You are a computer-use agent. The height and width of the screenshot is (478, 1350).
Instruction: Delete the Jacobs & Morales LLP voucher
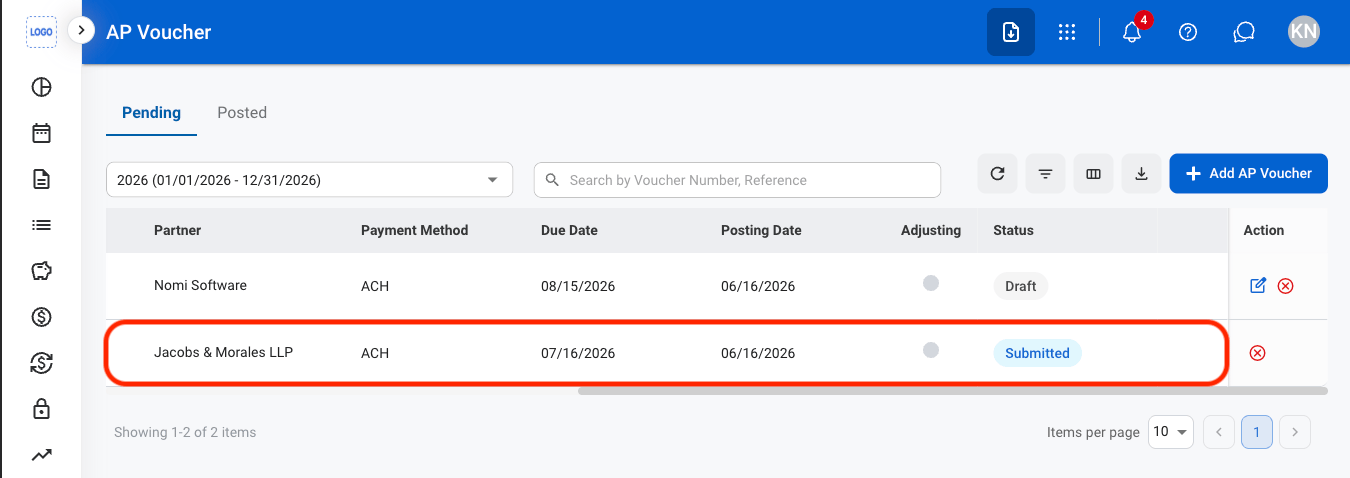1258,353
